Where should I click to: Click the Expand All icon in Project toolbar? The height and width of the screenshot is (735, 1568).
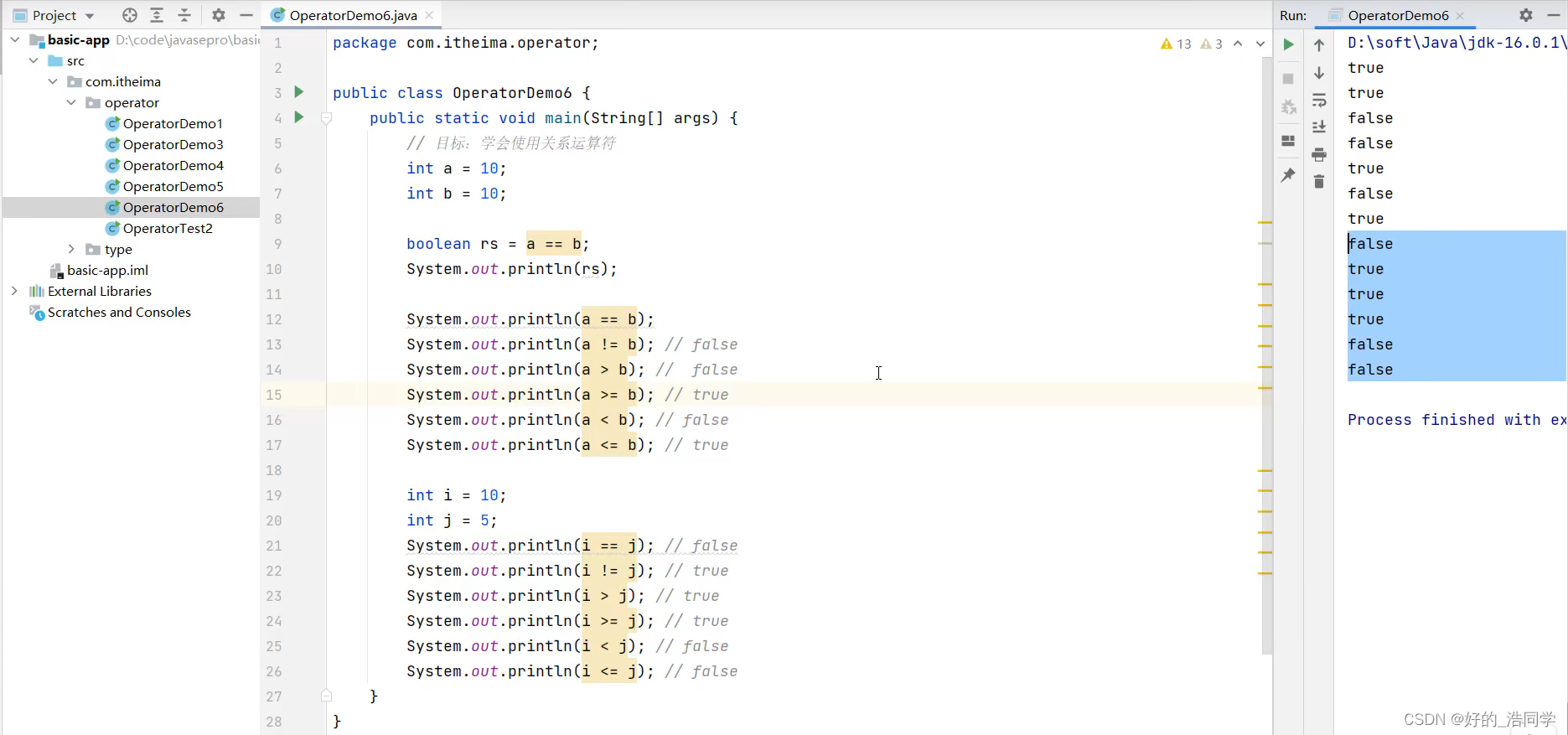(x=157, y=15)
